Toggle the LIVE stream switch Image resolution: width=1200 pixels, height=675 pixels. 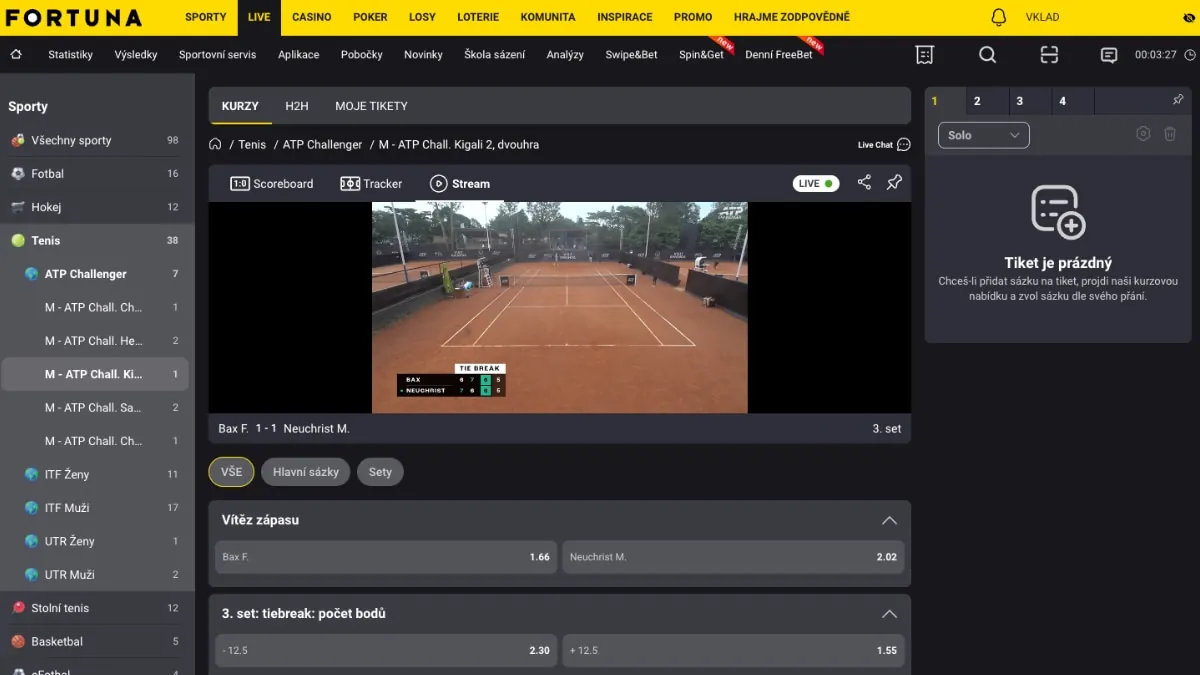[x=815, y=183]
